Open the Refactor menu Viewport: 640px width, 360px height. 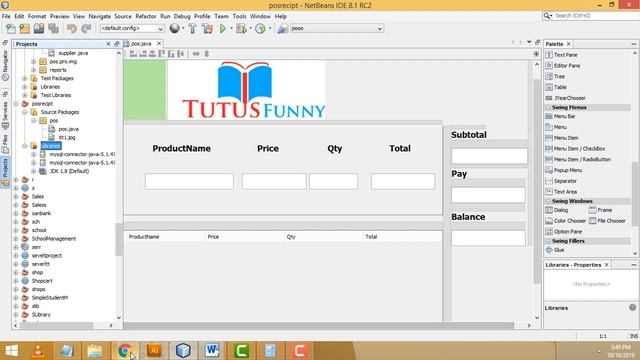[146, 16]
